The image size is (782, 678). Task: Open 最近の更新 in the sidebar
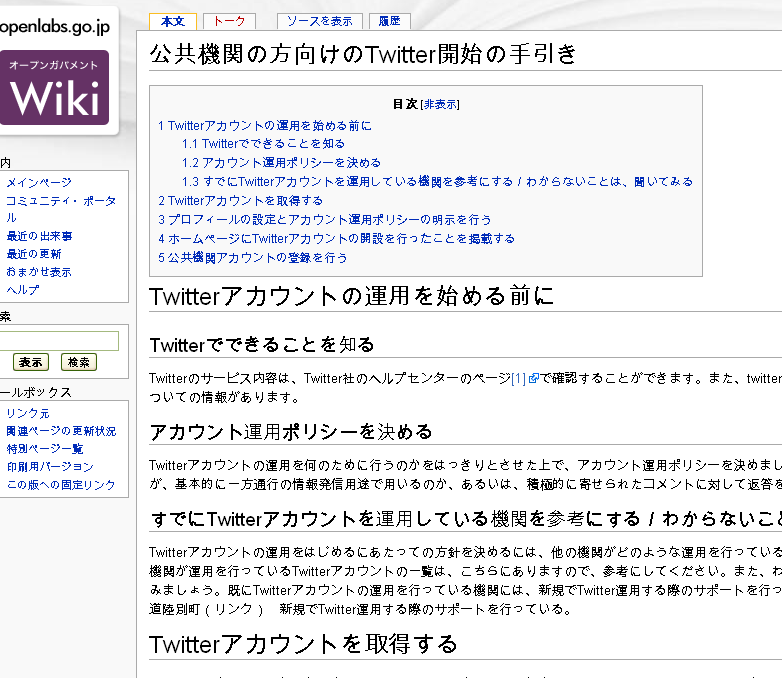(x=33, y=254)
